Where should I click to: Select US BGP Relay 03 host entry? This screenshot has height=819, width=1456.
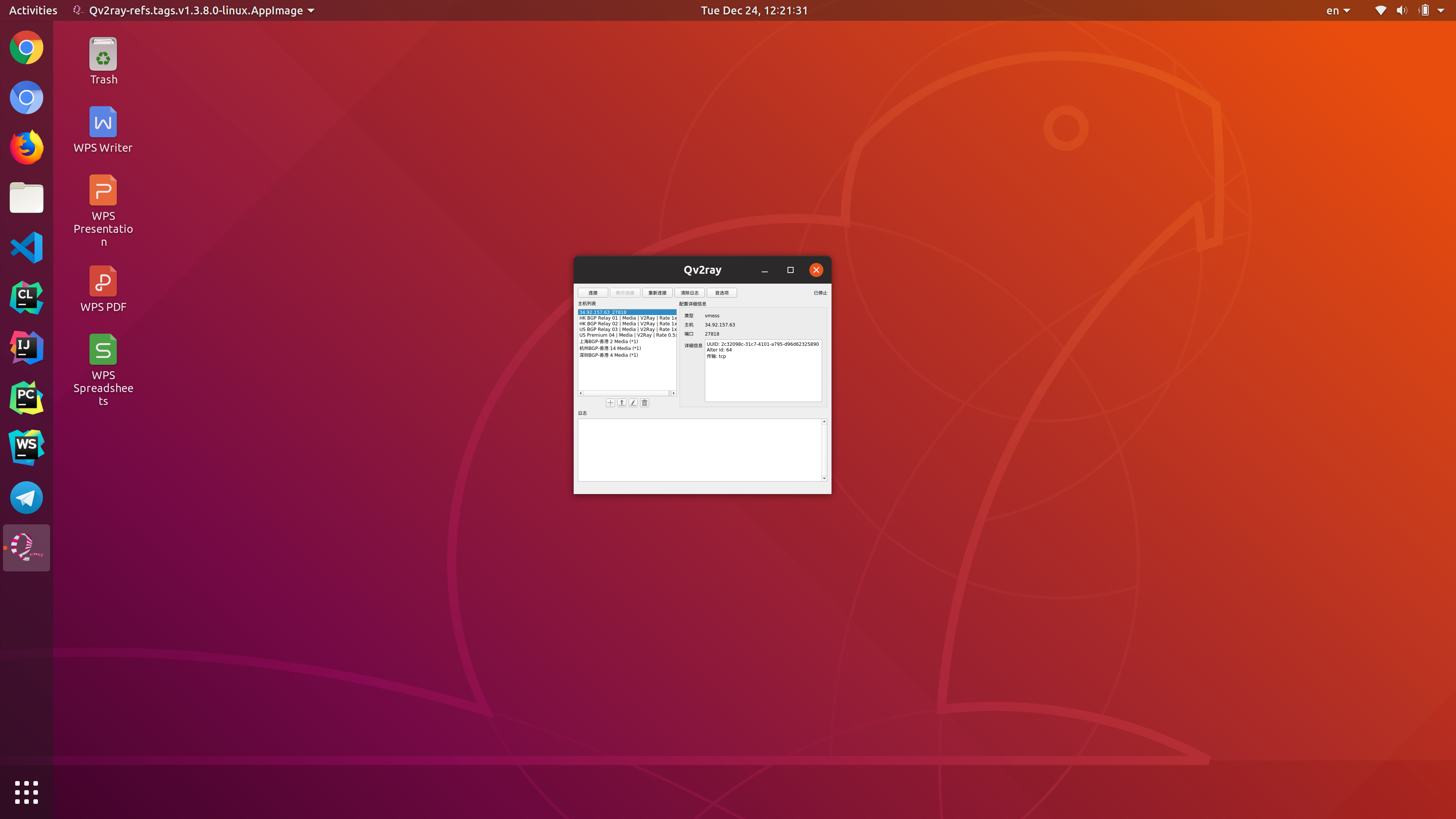(627, 329)
